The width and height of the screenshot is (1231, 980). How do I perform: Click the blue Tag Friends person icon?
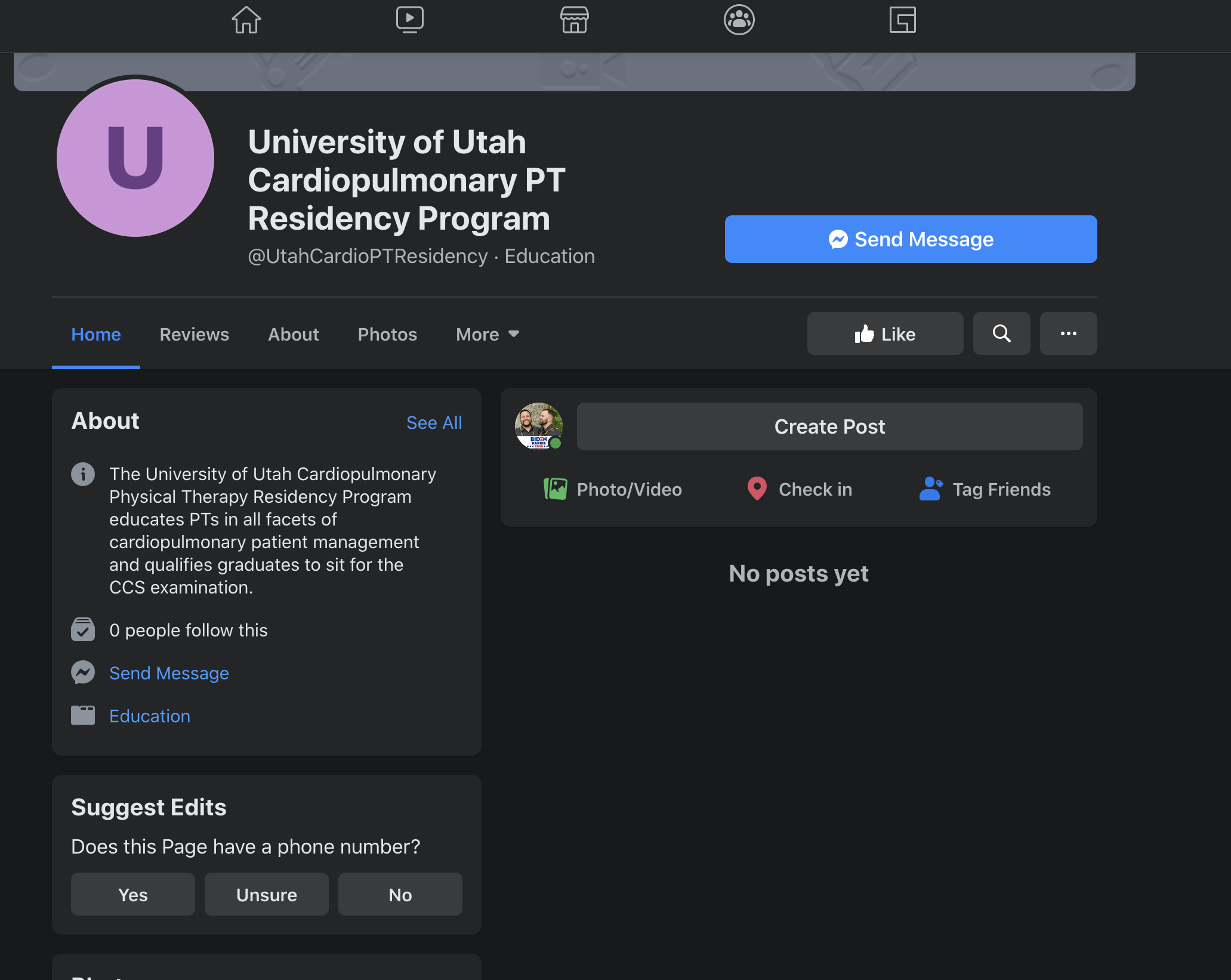931,489
